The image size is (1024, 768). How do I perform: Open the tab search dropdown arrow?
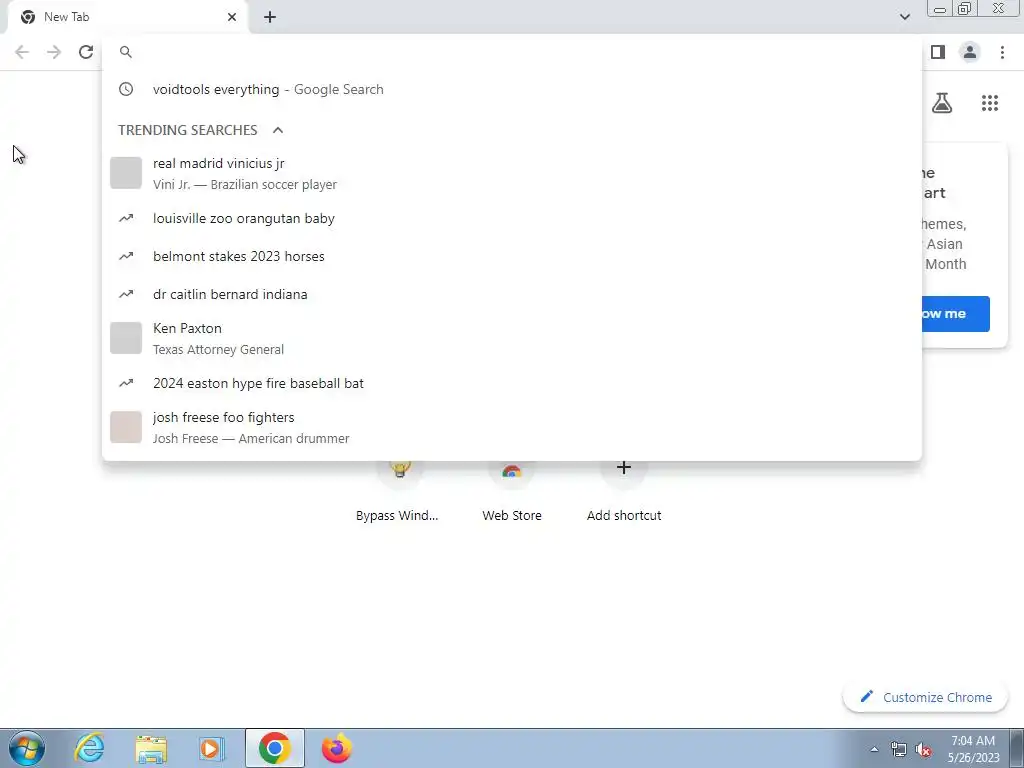[904, 17]
